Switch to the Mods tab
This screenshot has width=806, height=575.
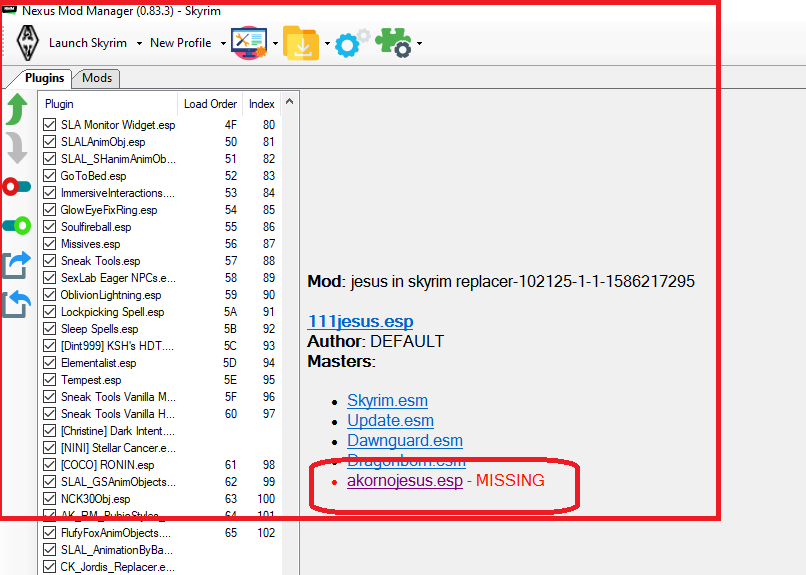tap(97, 78)
